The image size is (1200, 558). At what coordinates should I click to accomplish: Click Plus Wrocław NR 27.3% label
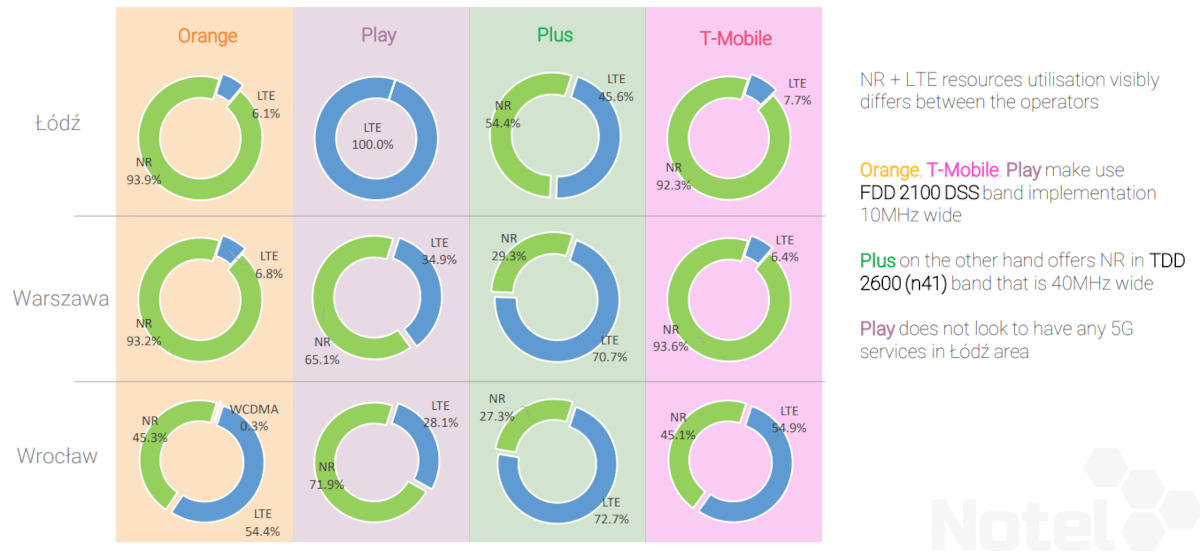click(498, 408)
